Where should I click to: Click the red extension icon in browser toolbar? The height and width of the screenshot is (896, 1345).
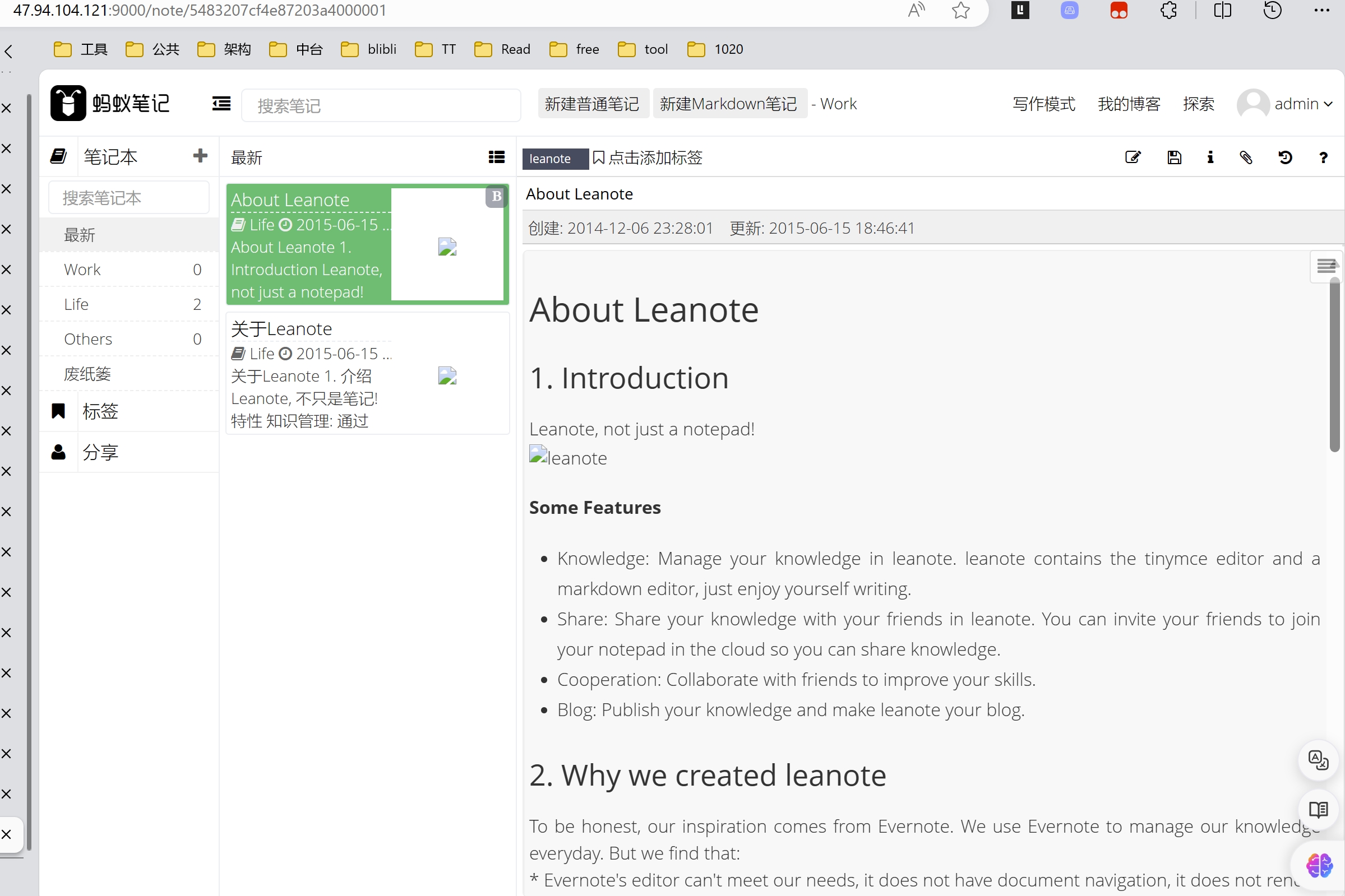tap(1118, 10)
